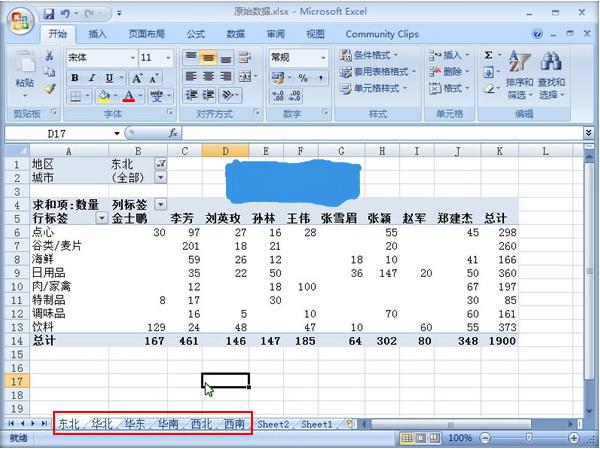
Task: Increase the font size
Action: pos(137,78)
